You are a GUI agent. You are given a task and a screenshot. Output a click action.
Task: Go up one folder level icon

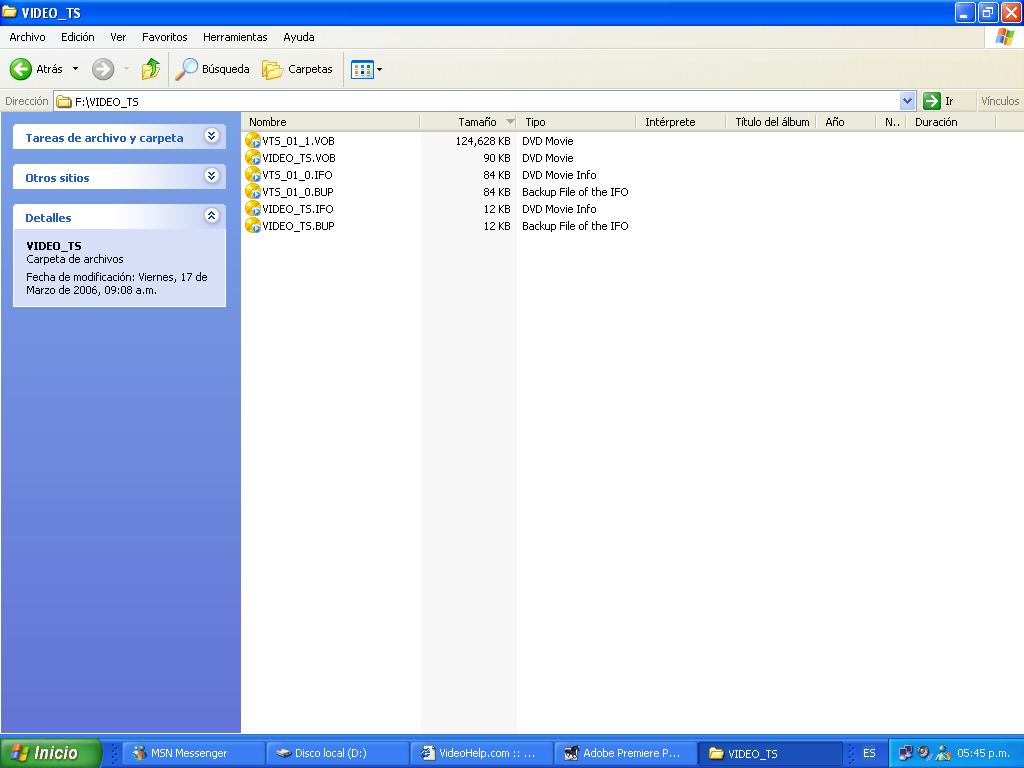click(151, 69)
